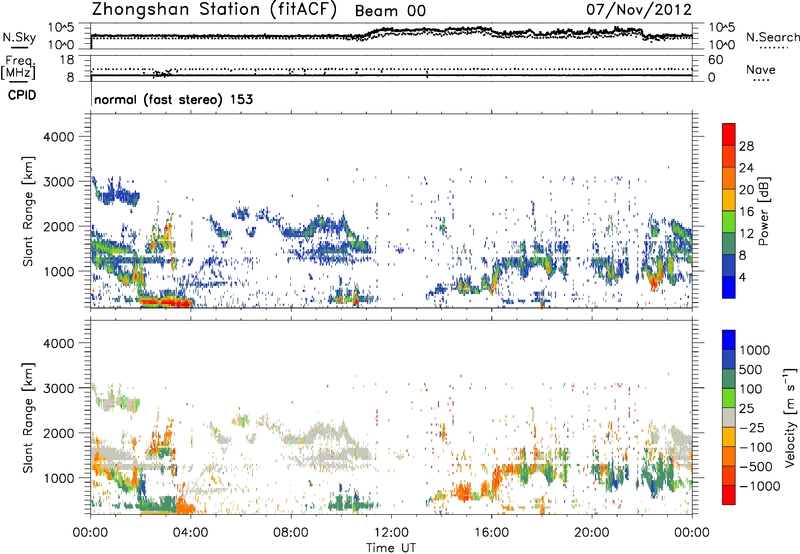Click the red high-power echo near 03:00
800x554 pixels.
[164, 302]
